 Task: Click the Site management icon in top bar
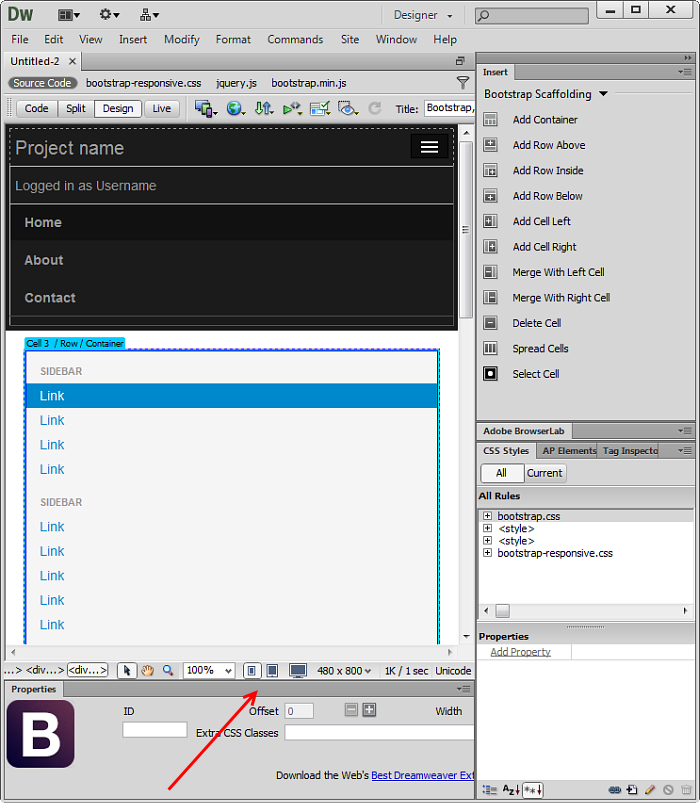coord(149,15)
